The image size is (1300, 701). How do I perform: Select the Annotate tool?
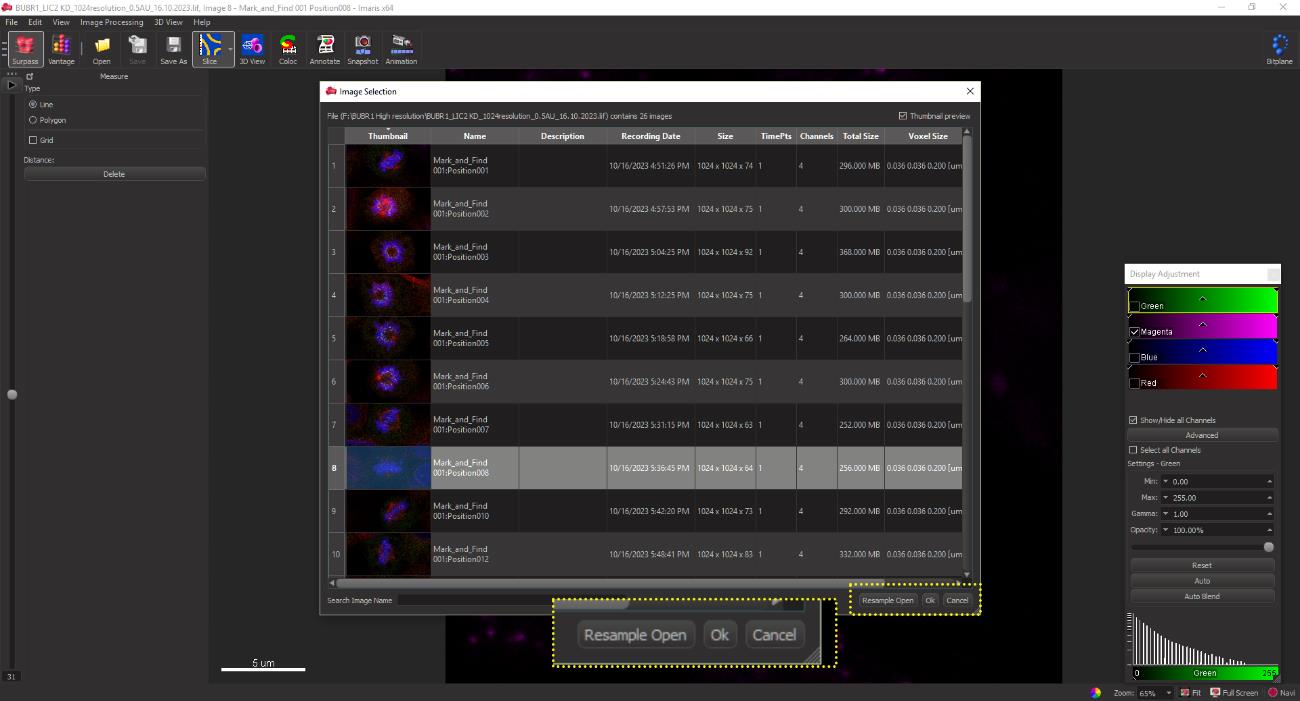click(x=325, y=49)
